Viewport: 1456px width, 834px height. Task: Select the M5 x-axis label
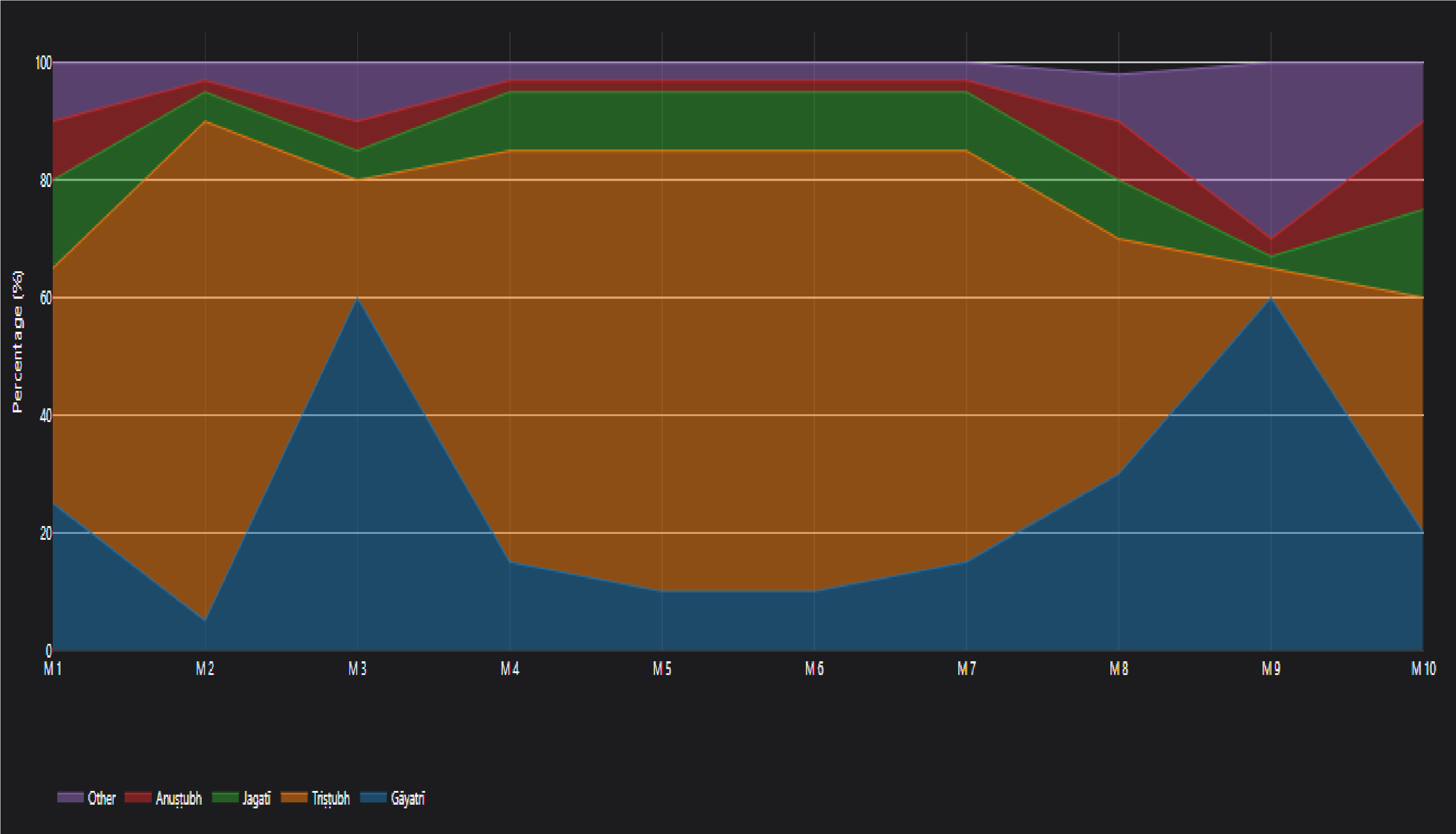662,669
